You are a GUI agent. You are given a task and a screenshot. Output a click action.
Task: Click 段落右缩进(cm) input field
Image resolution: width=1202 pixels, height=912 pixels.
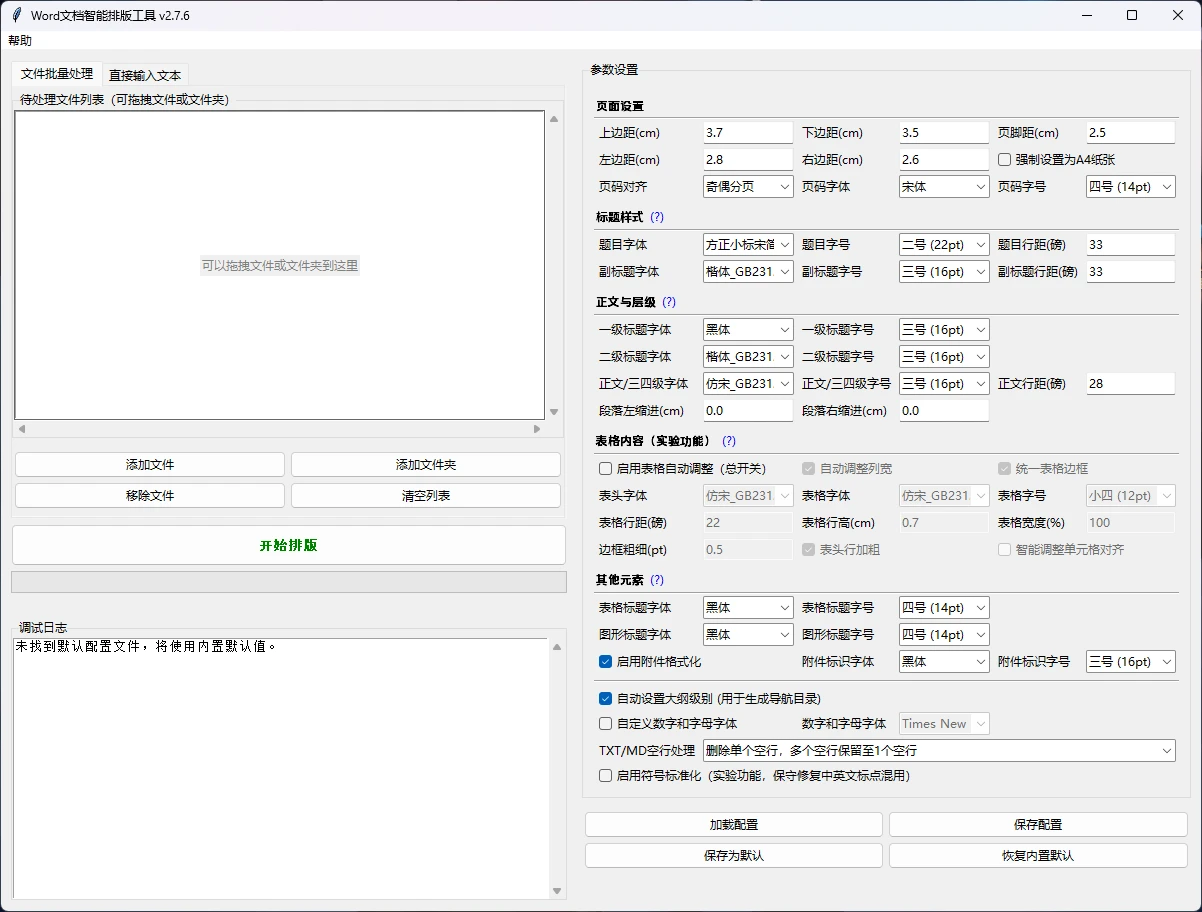point(944,410)
